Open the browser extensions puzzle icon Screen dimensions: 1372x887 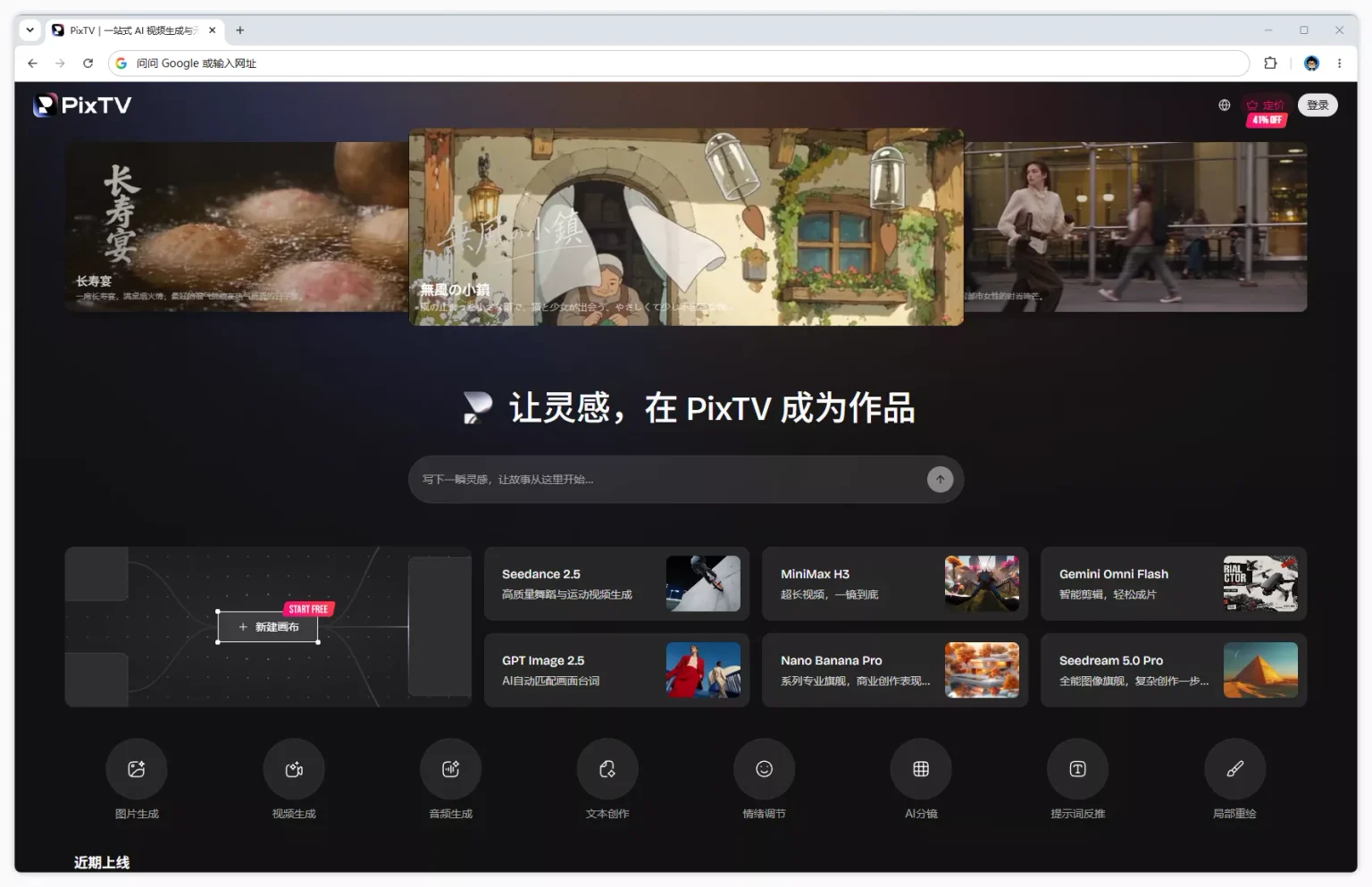[x=1270, y=63]
